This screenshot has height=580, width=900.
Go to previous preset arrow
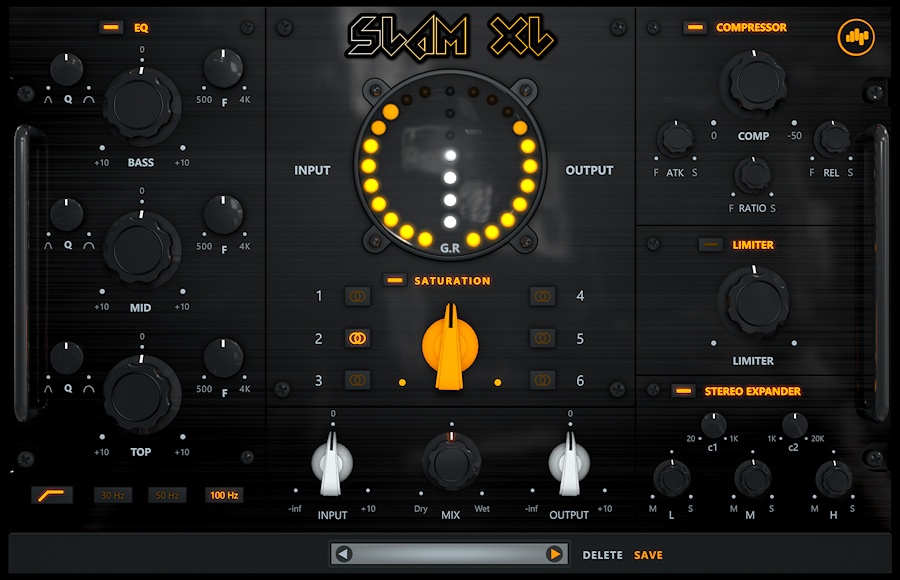[x=344, y=554]
